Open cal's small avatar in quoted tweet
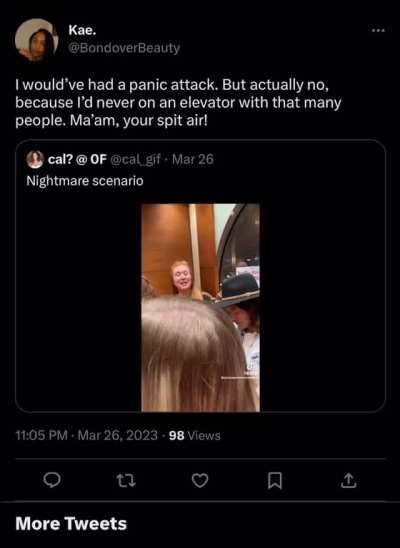The height and width of the screenshot is (548, 400). (x=35, y=160)
